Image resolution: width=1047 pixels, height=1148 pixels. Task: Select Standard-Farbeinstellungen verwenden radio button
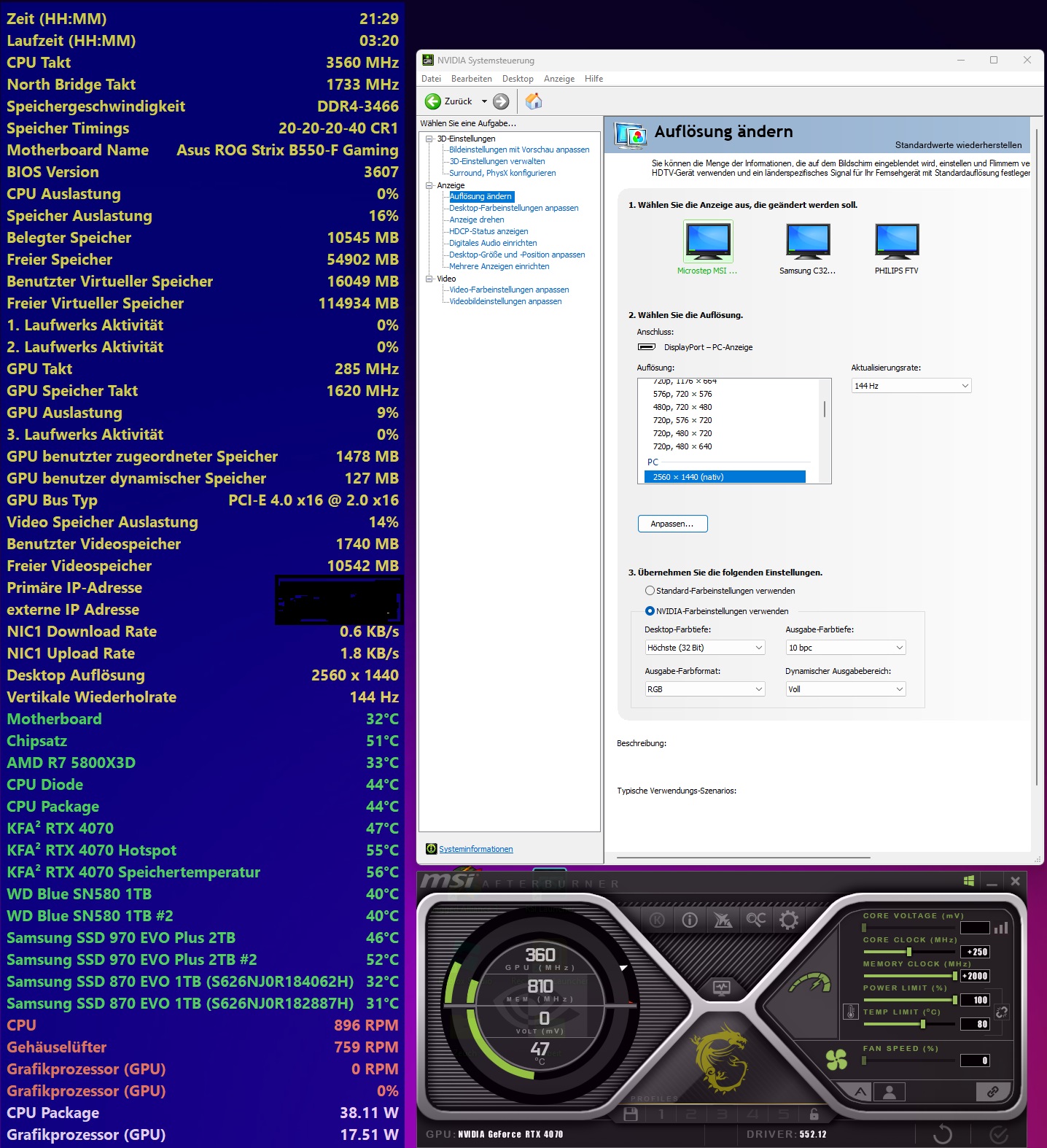(x=650, y=591)
